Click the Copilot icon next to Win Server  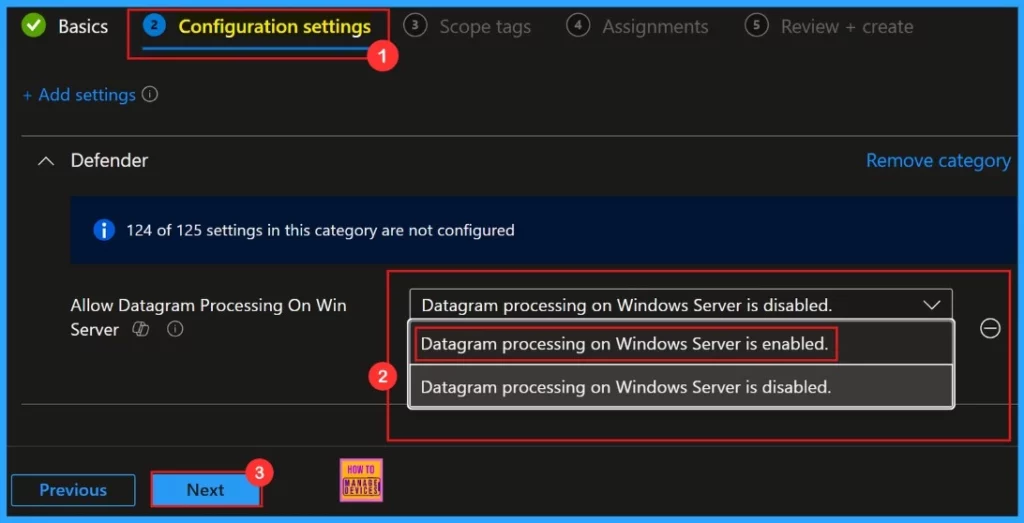140,330
